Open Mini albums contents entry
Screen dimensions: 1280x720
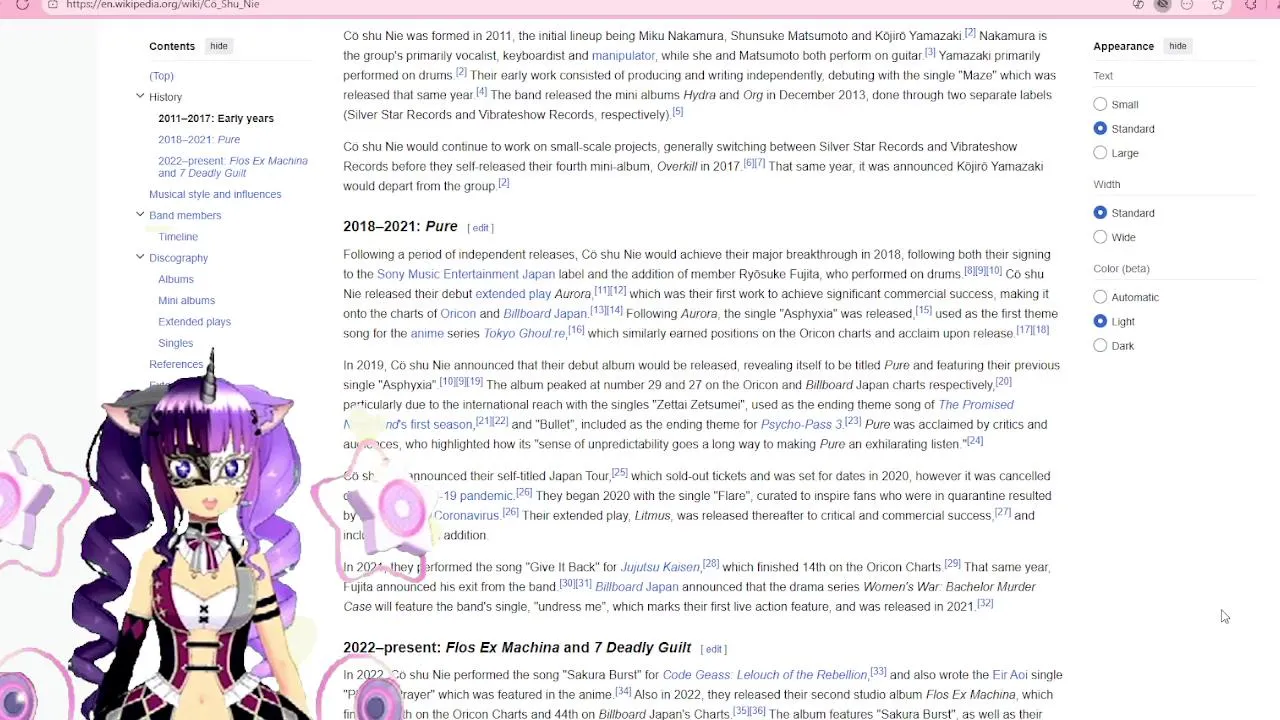click(x=186, y=300)
